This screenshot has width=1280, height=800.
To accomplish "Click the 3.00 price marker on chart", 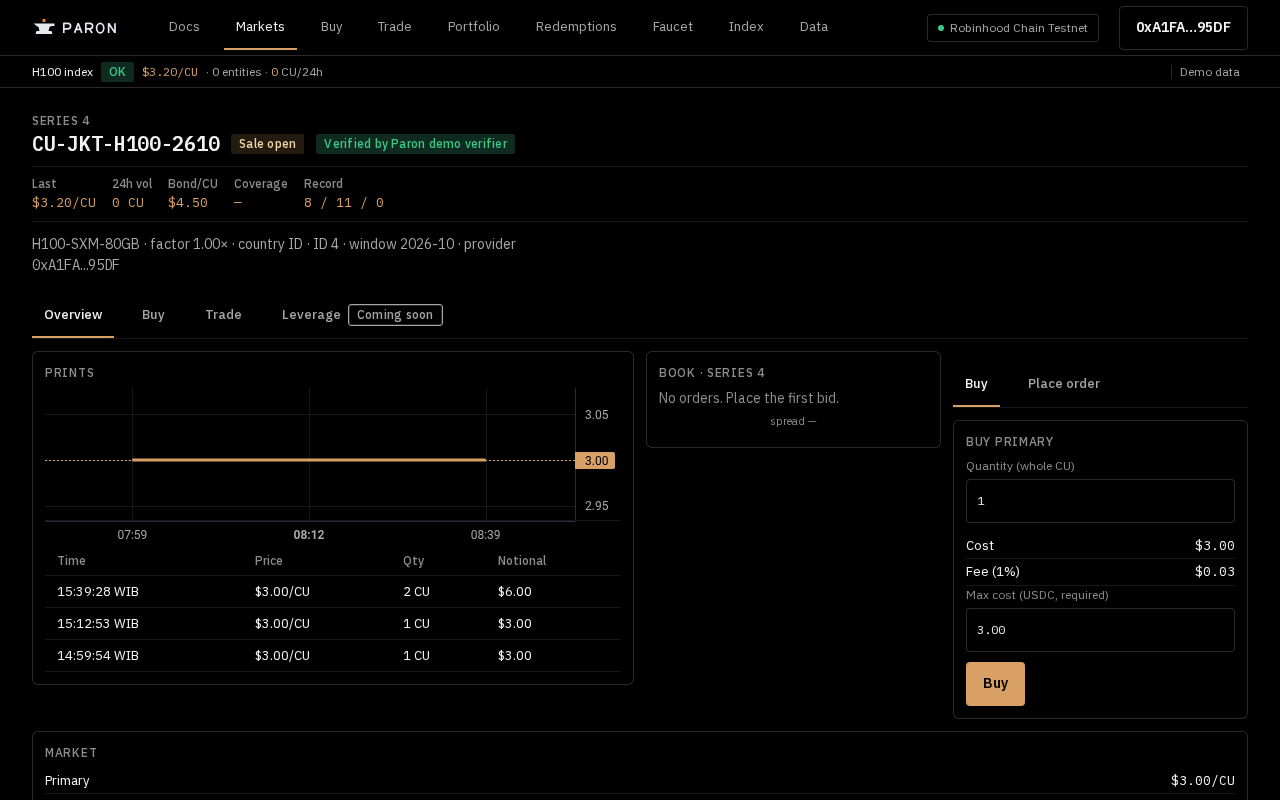I will [595, 461].
